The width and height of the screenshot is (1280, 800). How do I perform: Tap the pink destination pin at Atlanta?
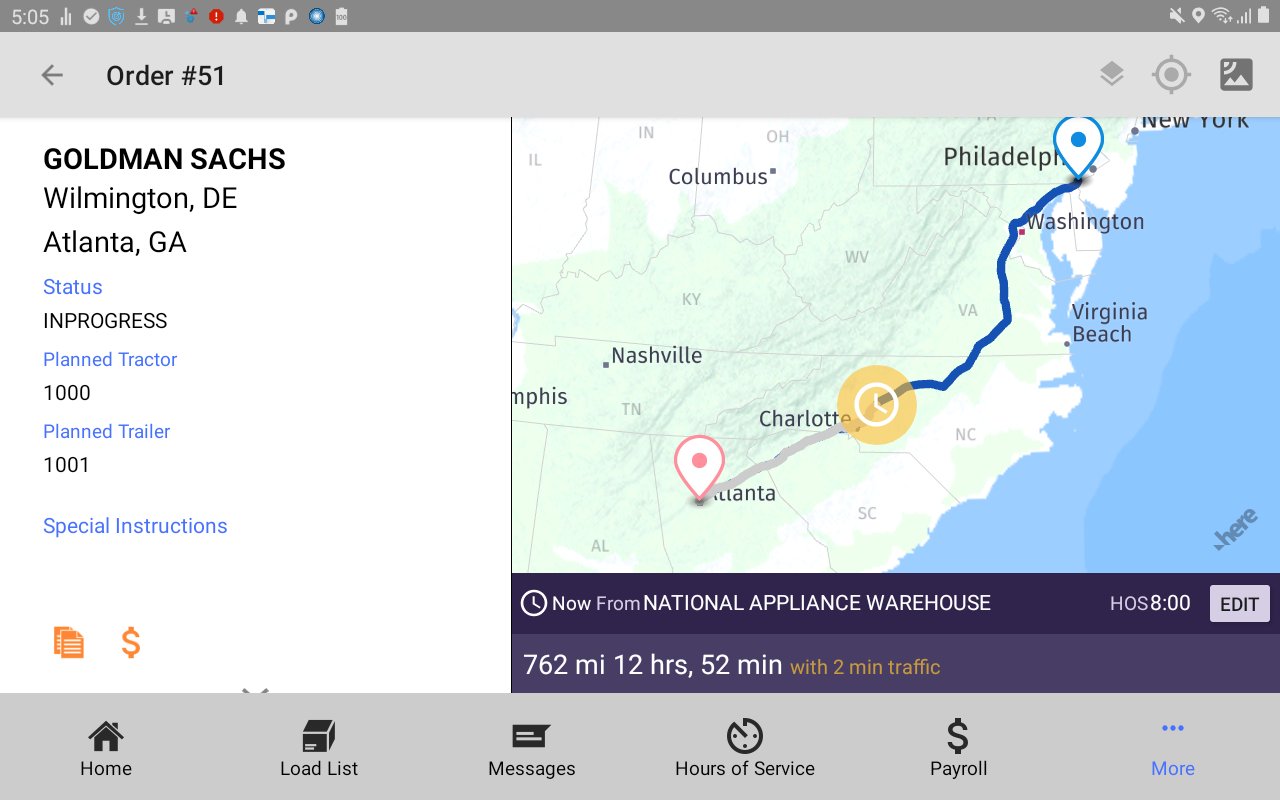coord(699,467)
